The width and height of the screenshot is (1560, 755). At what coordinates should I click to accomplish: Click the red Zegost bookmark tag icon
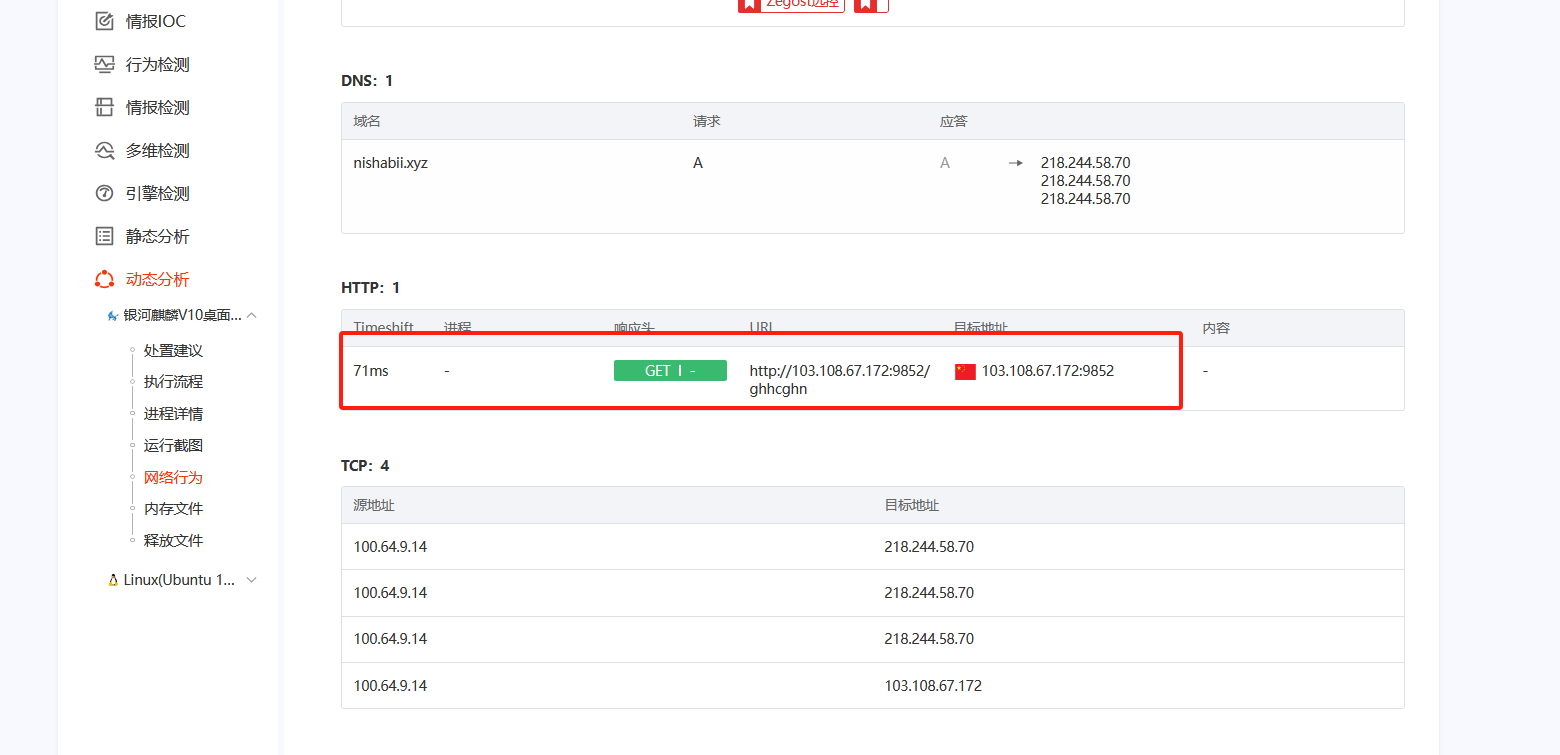750,4
